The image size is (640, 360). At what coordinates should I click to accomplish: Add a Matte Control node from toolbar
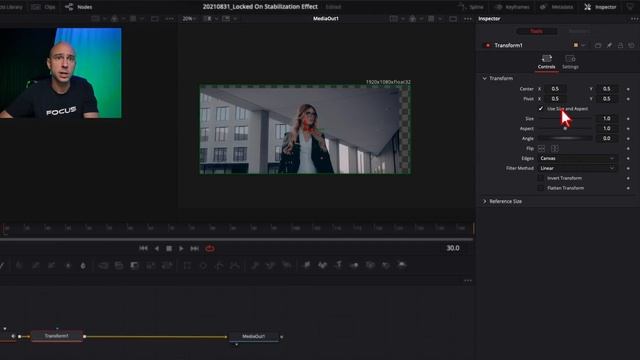pyautogui.click(x=134, y=266)
